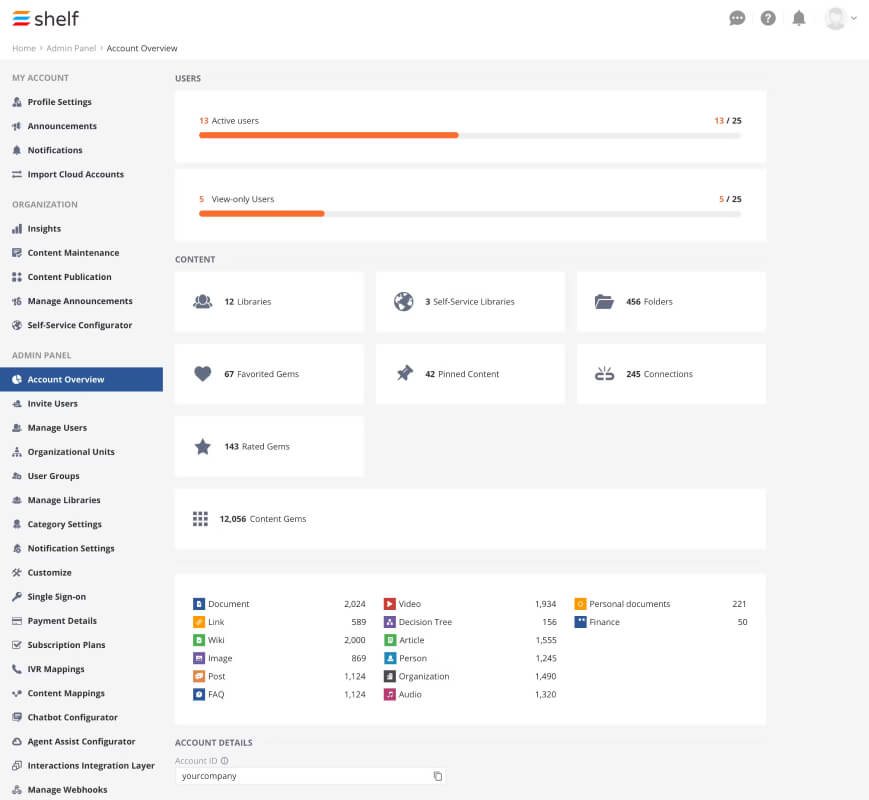Image resolution: width=869 pixels, height=800 pixels.
Task: Go to Profile Settings sidebar item
Action: [59, 102]
